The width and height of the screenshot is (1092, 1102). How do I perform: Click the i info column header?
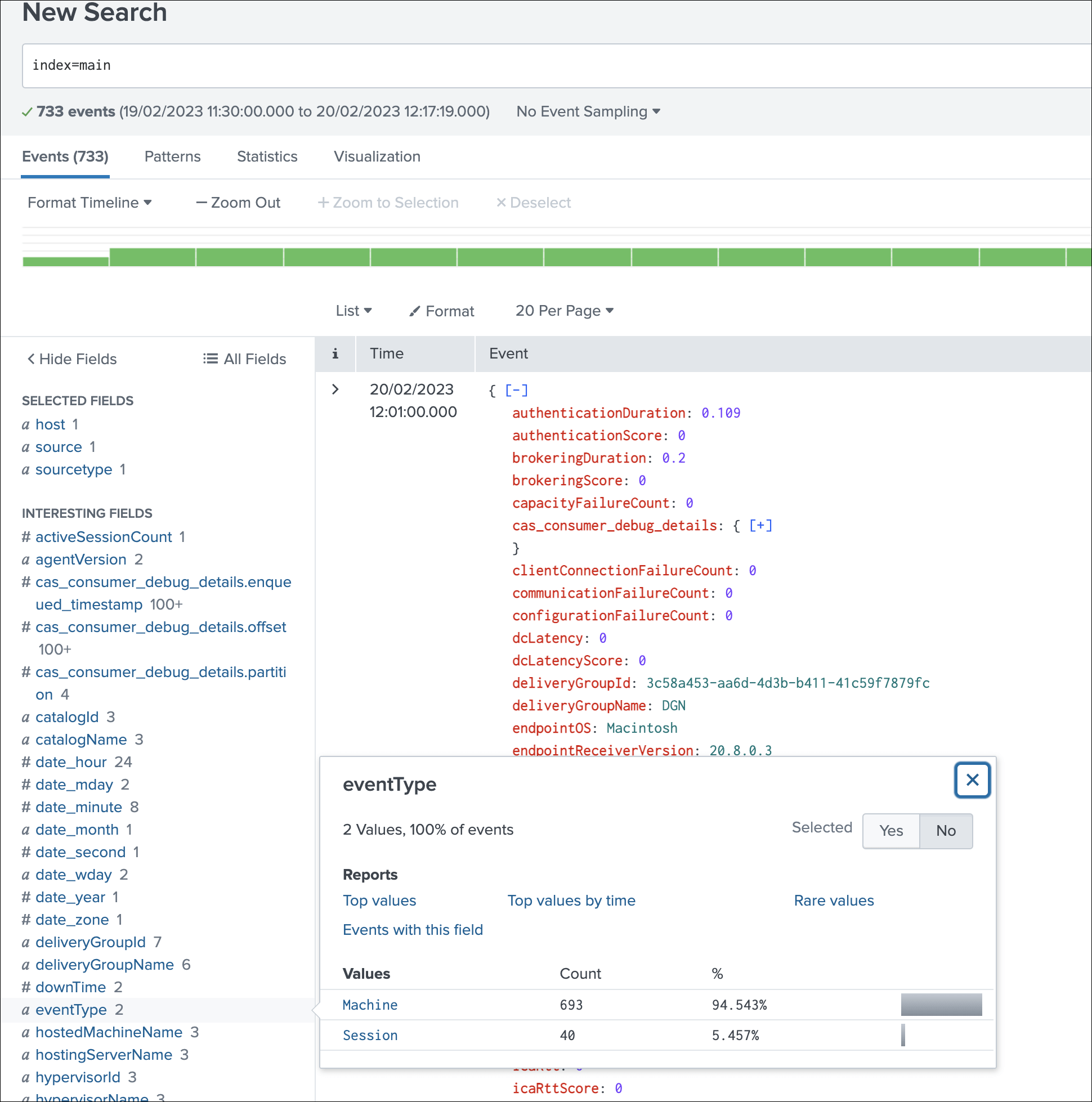(335, 353)
